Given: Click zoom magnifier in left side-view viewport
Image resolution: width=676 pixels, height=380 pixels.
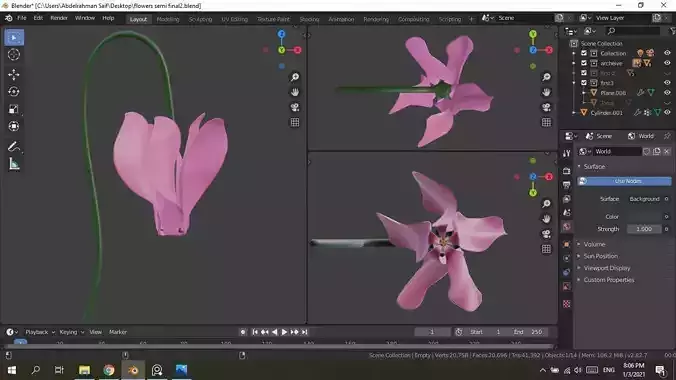Looking at the screenshot, I should [295, 77].
